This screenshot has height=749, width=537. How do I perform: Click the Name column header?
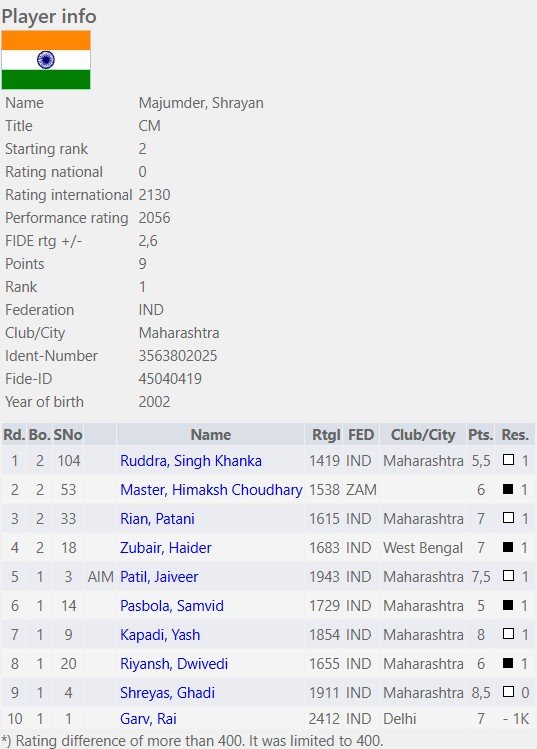[211, 435]
